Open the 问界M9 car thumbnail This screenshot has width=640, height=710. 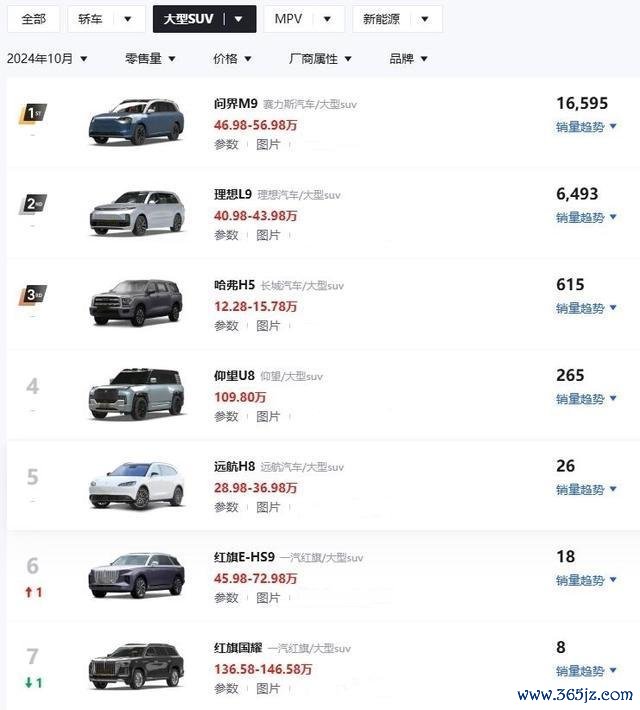[136, 122]
